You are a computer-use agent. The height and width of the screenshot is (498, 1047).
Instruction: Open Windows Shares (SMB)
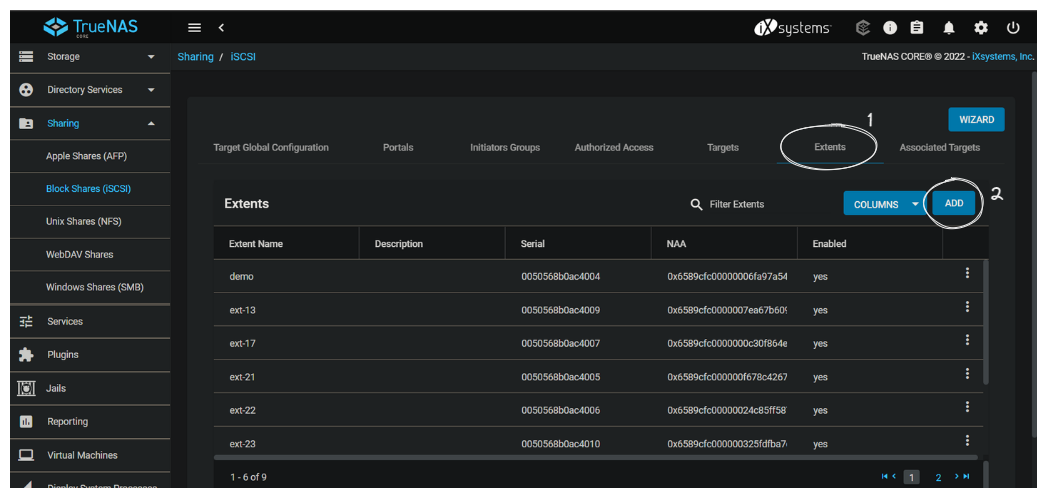[x=95, y=288]
